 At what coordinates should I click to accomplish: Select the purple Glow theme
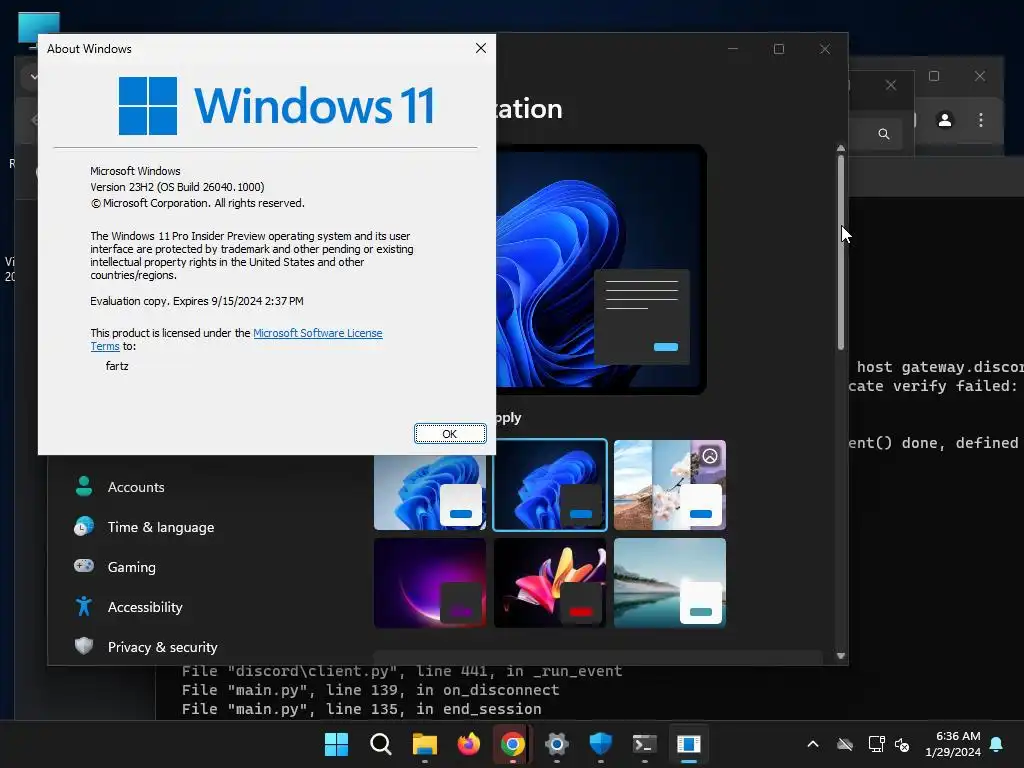430,583
